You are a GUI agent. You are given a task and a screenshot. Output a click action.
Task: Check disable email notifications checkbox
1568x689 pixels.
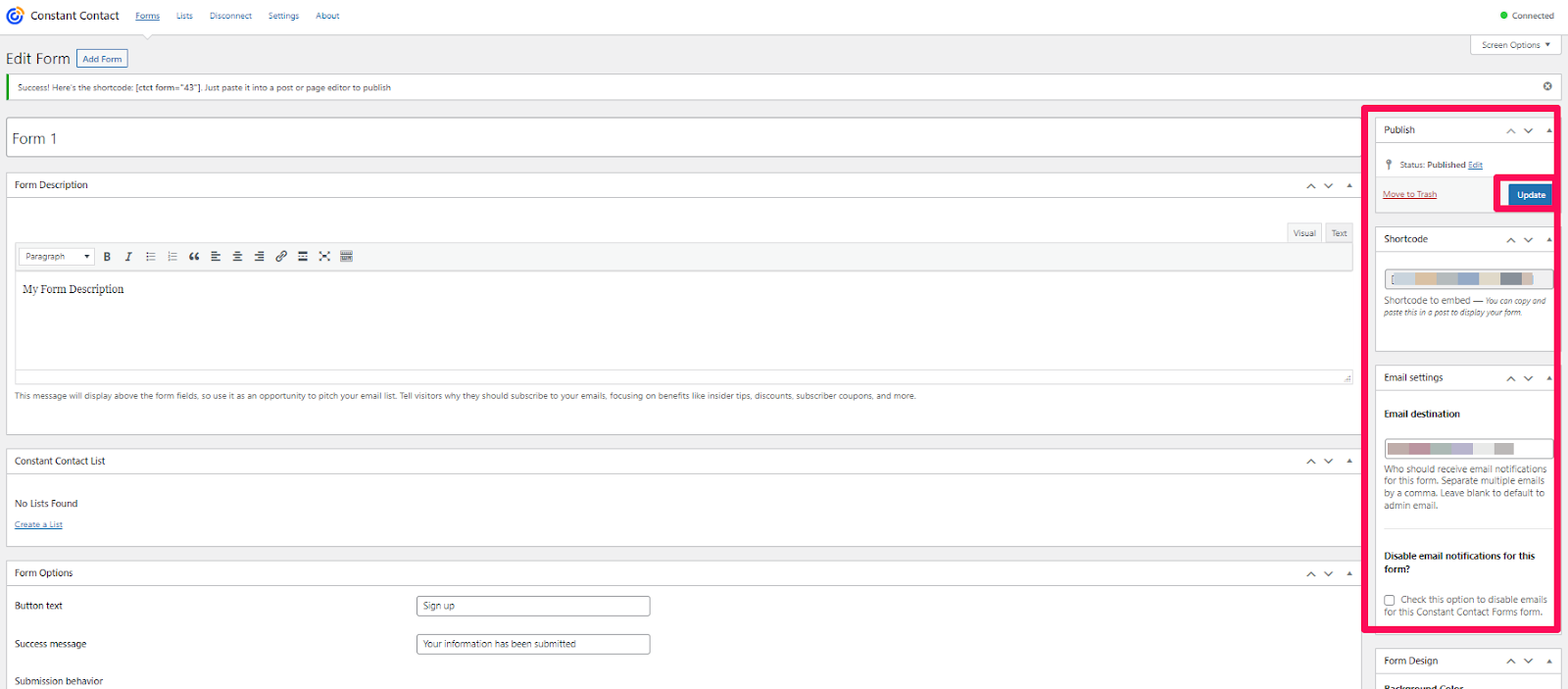click(1390, 600)
